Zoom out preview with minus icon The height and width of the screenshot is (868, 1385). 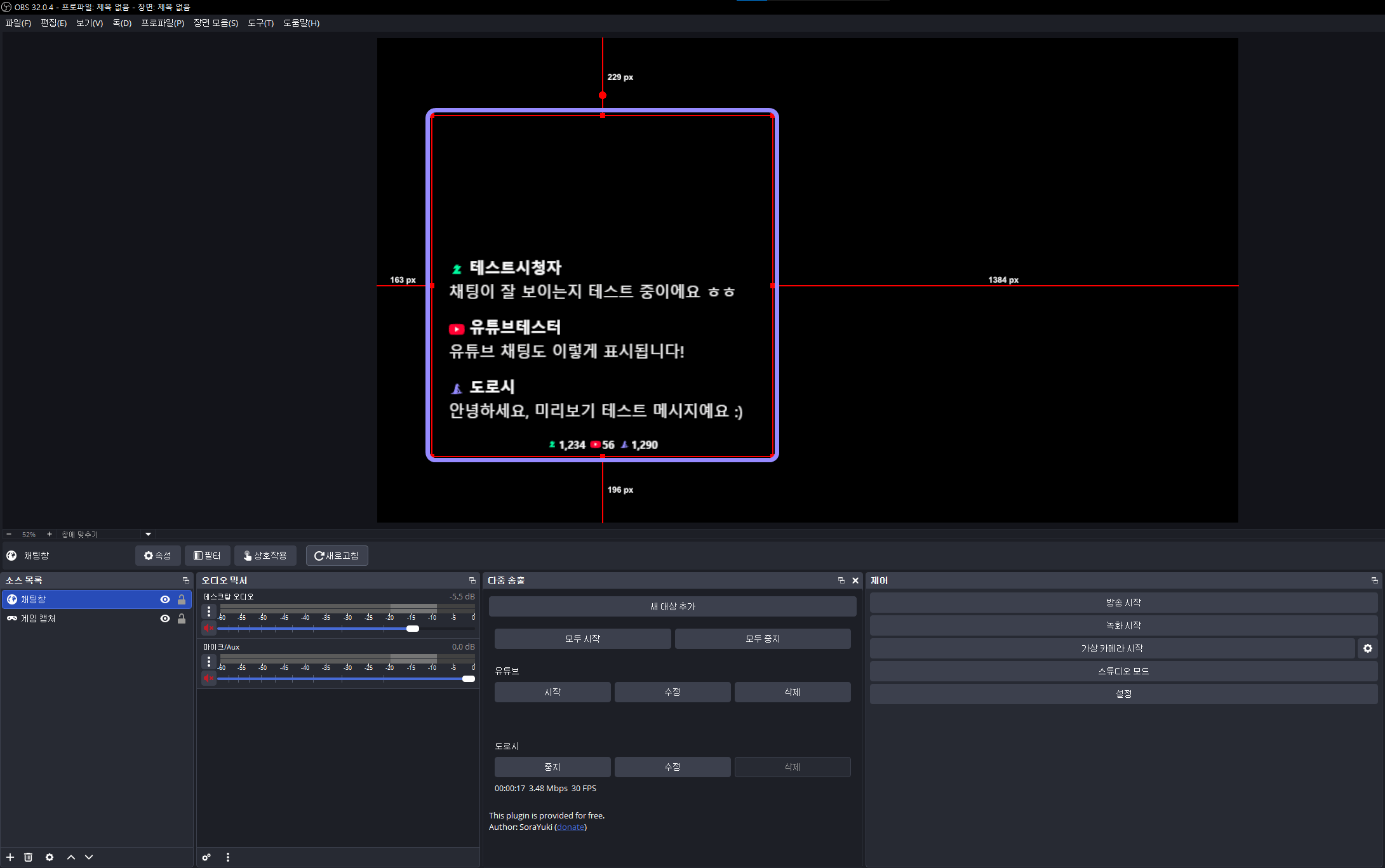click(9, 534)
